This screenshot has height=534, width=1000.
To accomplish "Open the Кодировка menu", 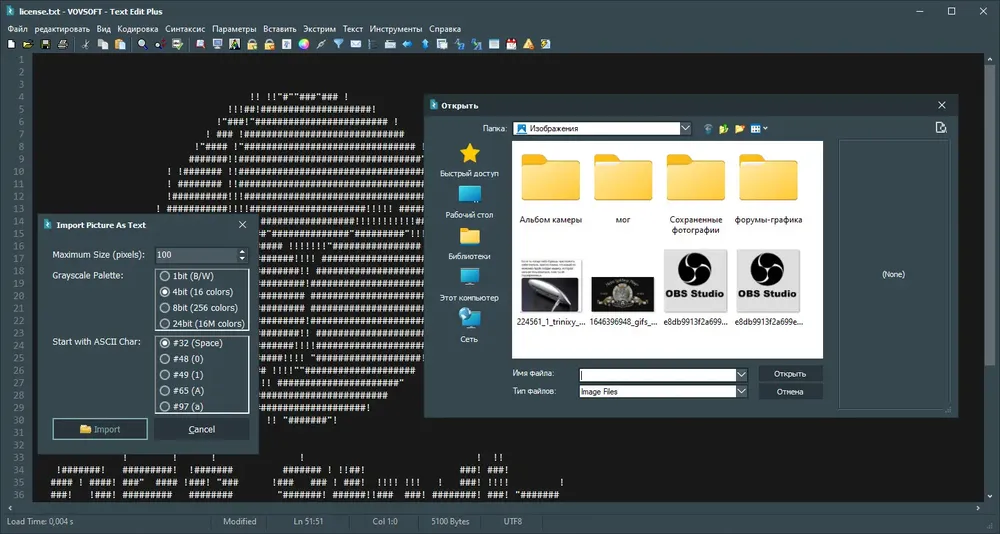I will tap(138, 29).
